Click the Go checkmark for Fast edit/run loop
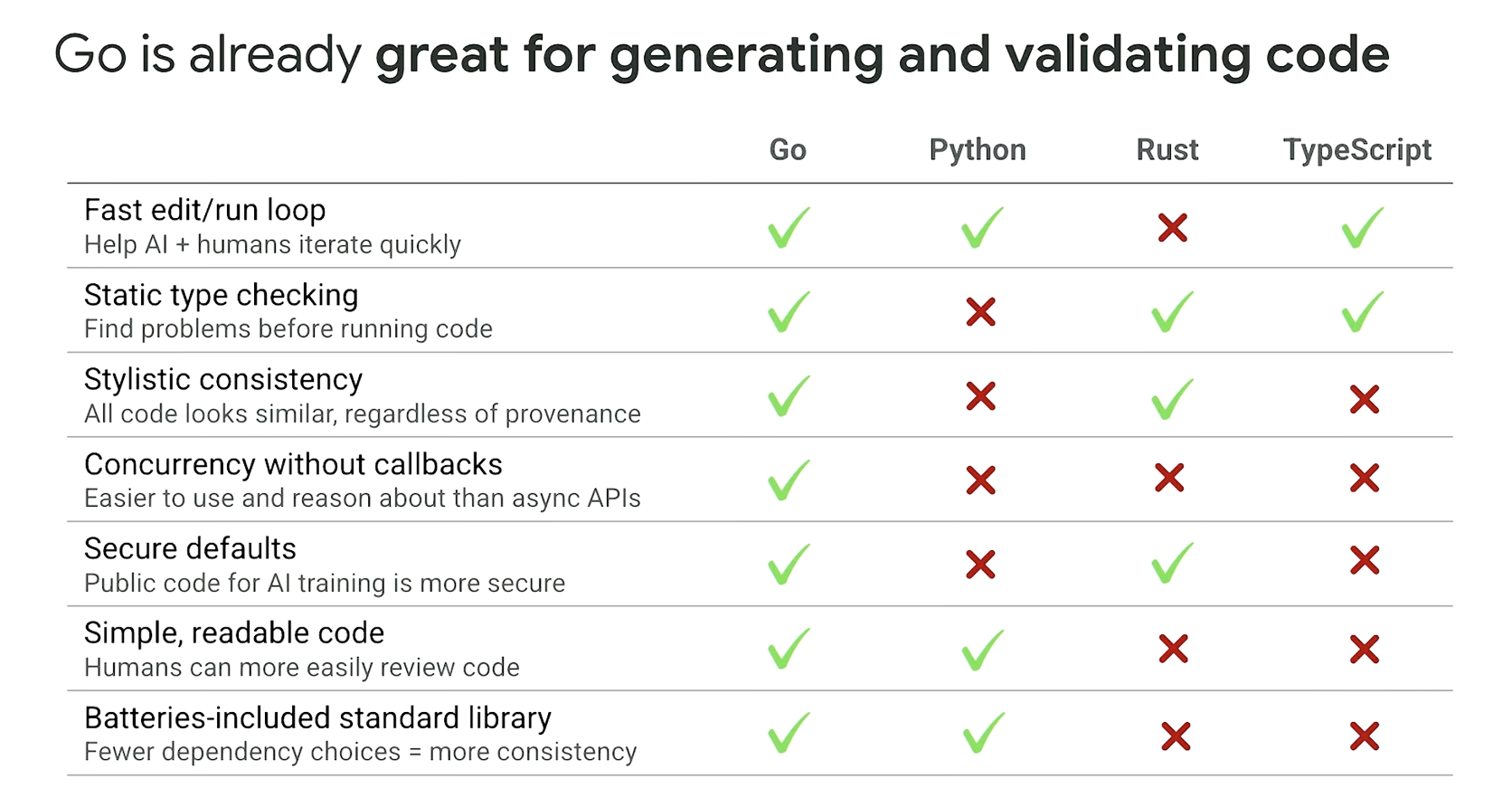 pyautogui.click(x=789, y=227)
